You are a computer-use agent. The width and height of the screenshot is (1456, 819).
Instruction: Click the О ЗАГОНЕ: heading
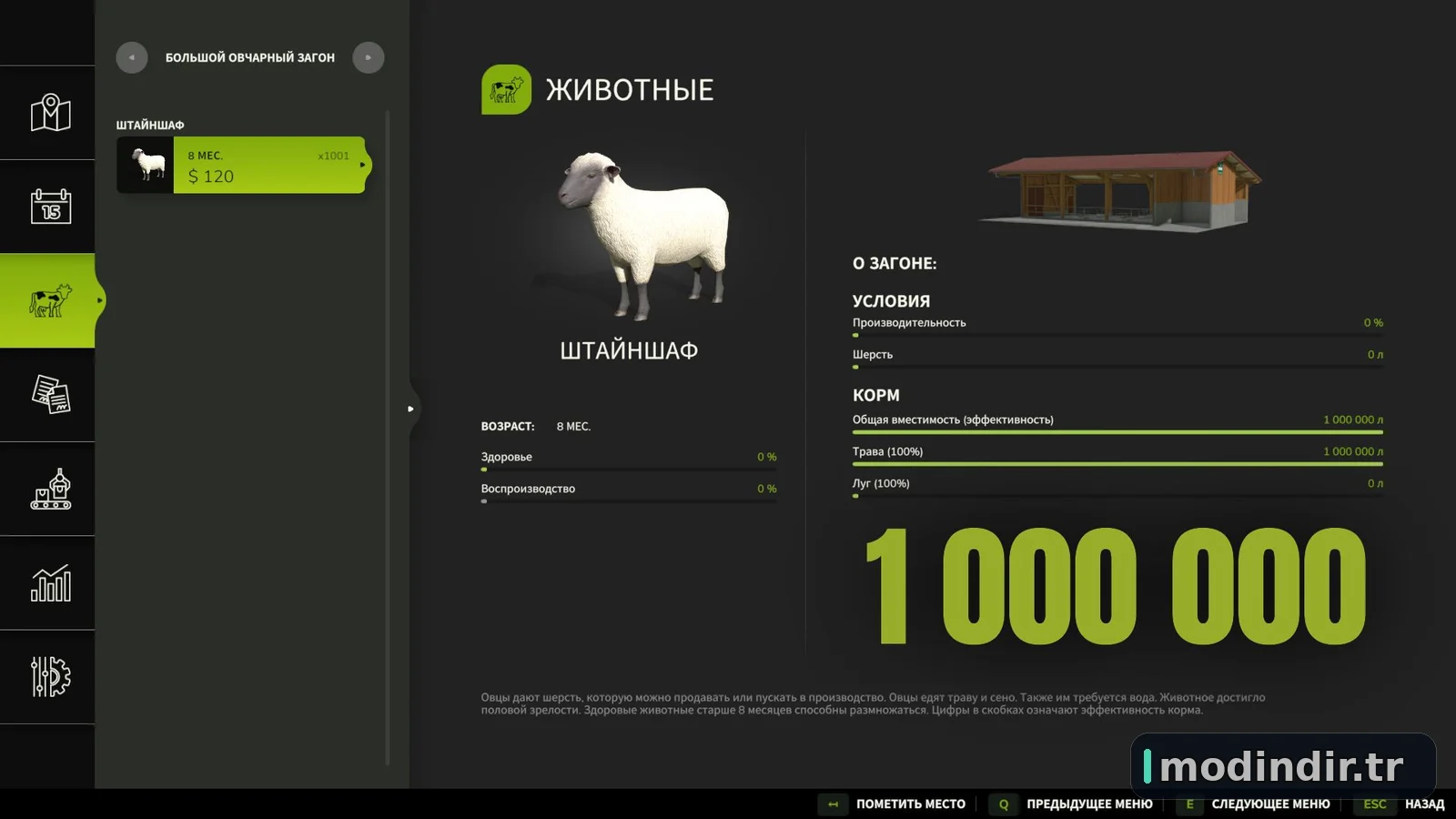[895, 264]
